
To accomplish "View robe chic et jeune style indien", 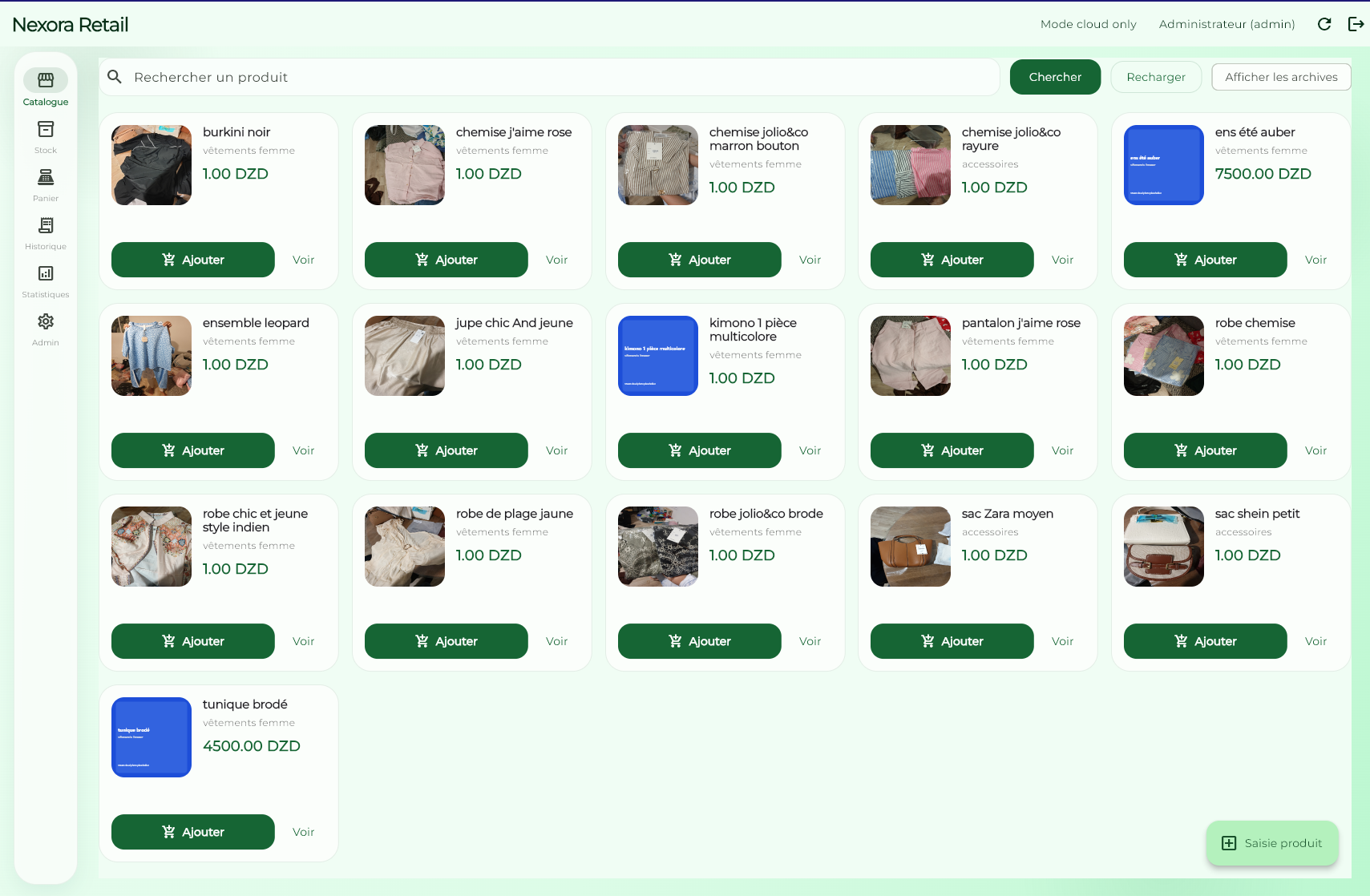I will pyautogui.click(x=304, y=641).
